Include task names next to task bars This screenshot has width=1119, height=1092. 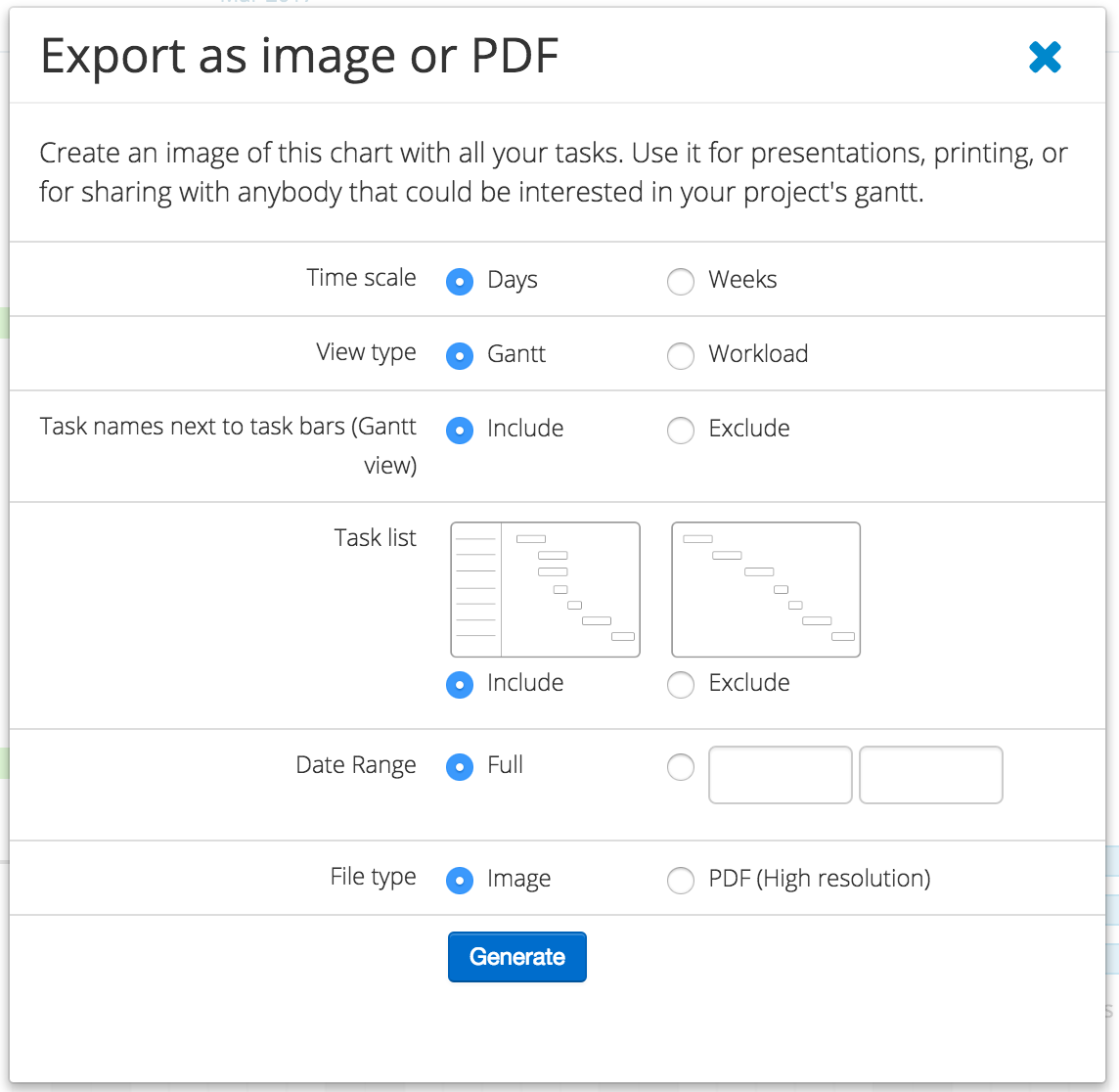[459, 430]
